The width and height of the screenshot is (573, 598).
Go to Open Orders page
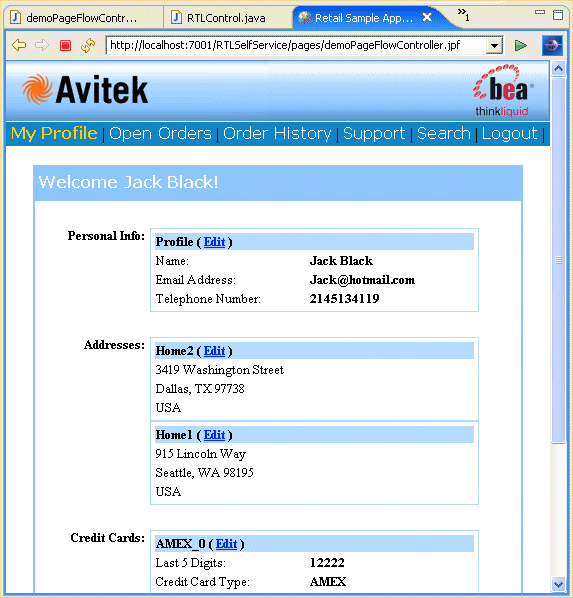(160, 133)
